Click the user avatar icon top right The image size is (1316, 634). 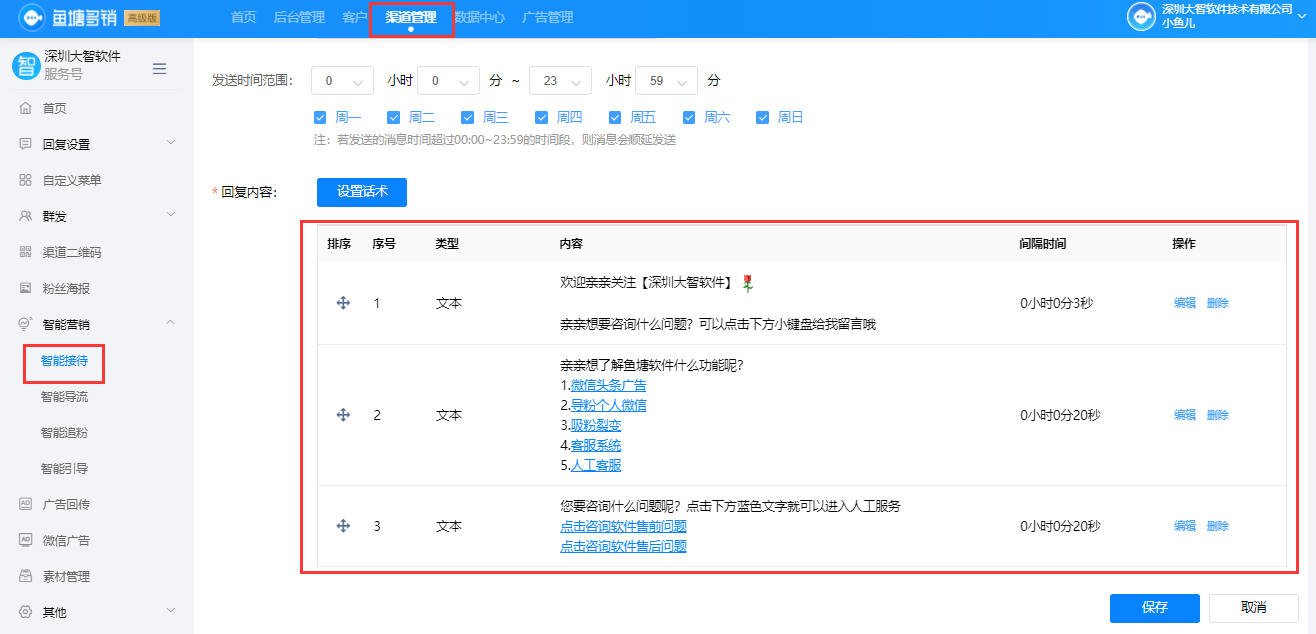pyautogui.click(x=1141, y=17)
